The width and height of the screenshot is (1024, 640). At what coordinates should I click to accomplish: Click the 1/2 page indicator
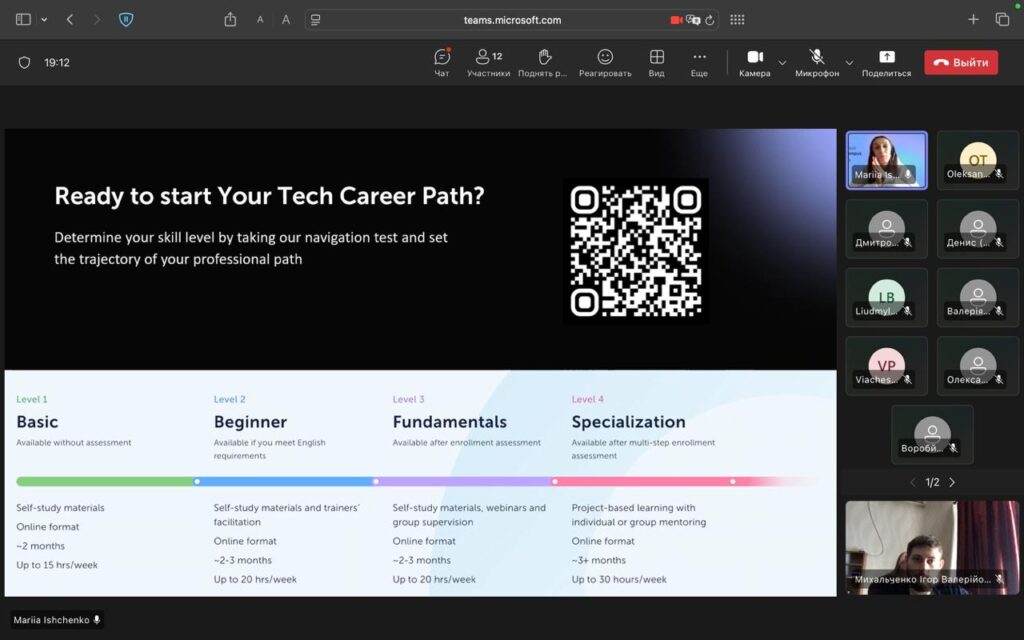point(932,483)
